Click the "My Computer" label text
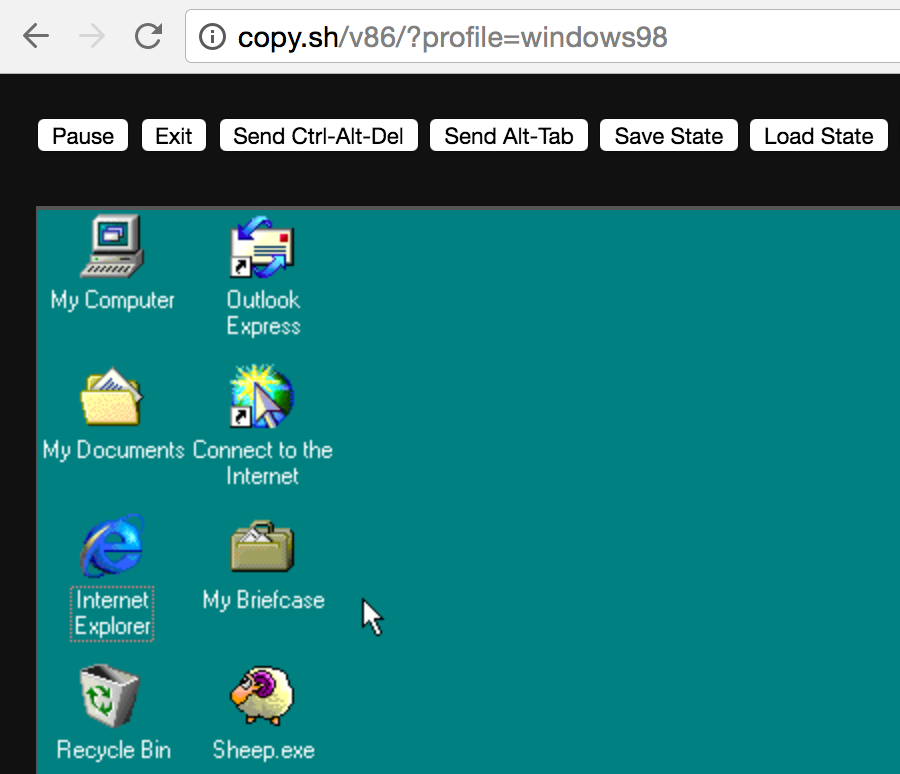 (112, 300)
